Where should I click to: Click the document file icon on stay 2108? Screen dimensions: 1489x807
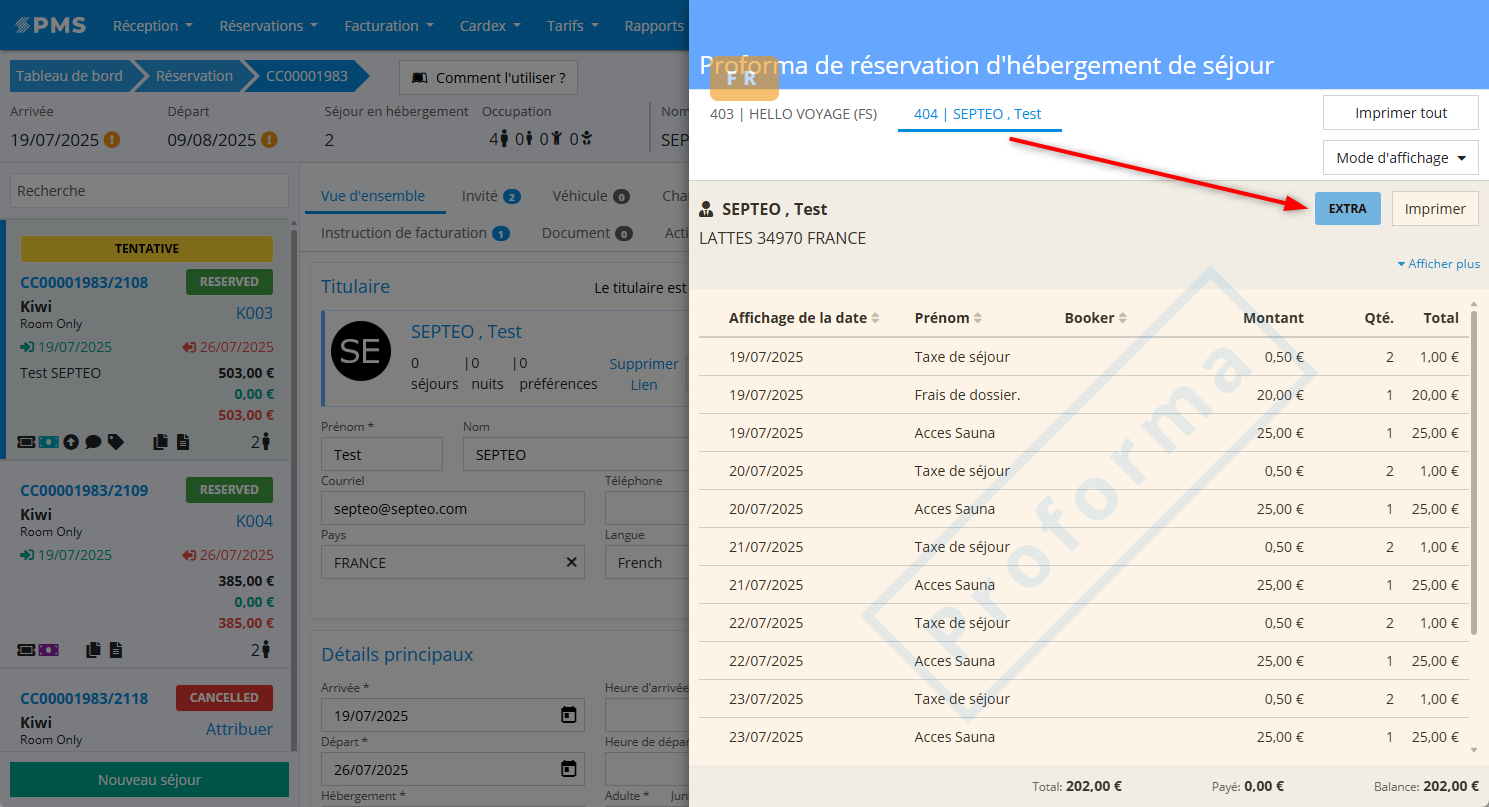pyautogui.click(x=183, y=442)
